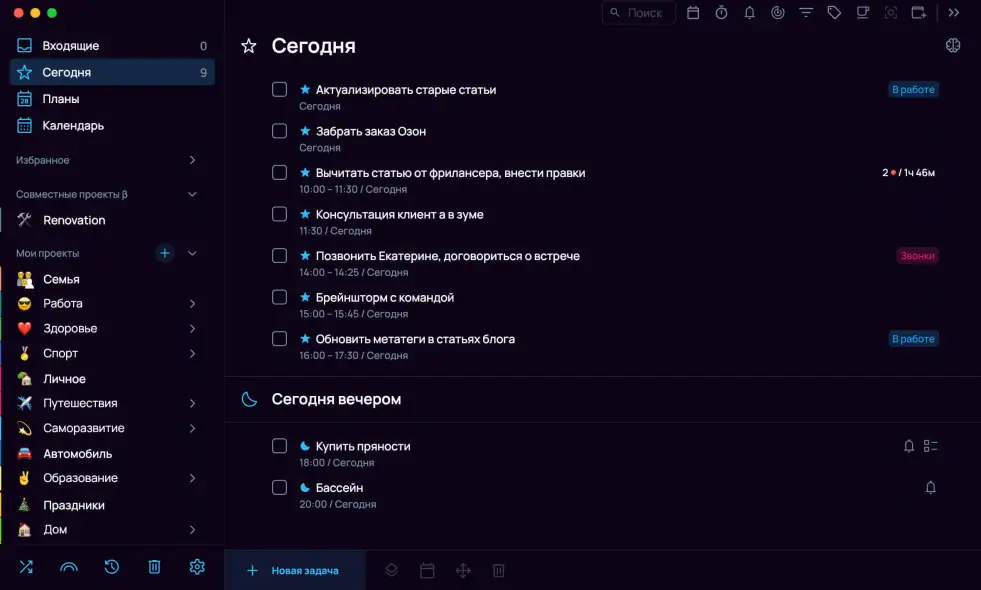Open the tag label icon in toolbar
Viewport: 981px width, 590px height.
coord(834,13)
